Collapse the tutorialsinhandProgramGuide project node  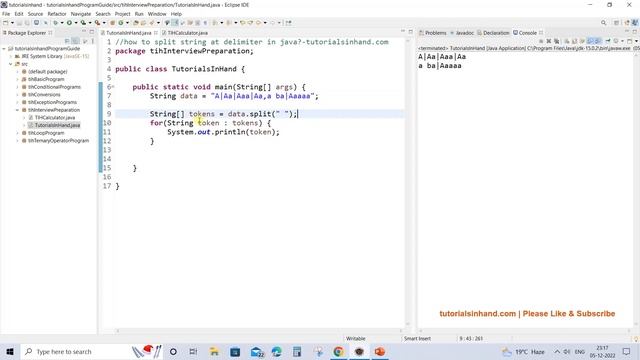pos(4,49)
